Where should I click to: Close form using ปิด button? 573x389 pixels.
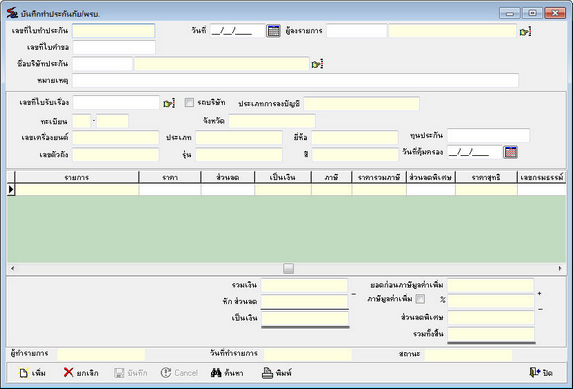[541, 373]
